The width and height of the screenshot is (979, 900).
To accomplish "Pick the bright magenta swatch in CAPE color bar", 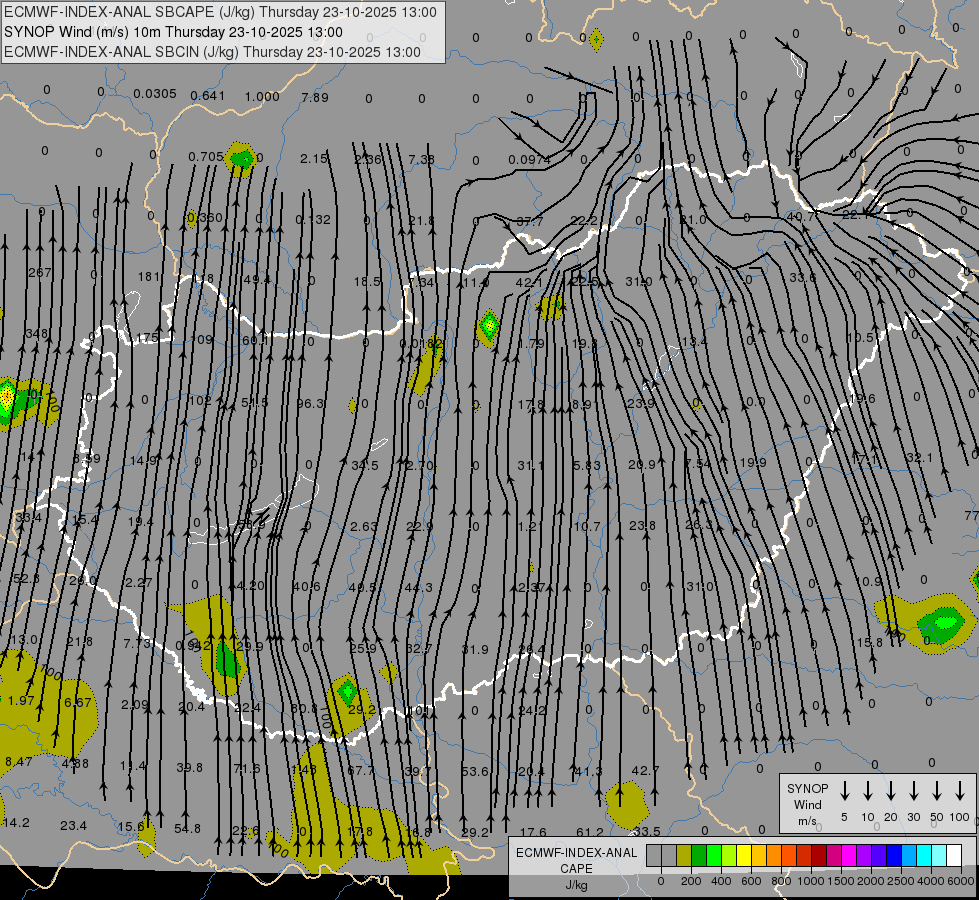I will coord(849,855).
